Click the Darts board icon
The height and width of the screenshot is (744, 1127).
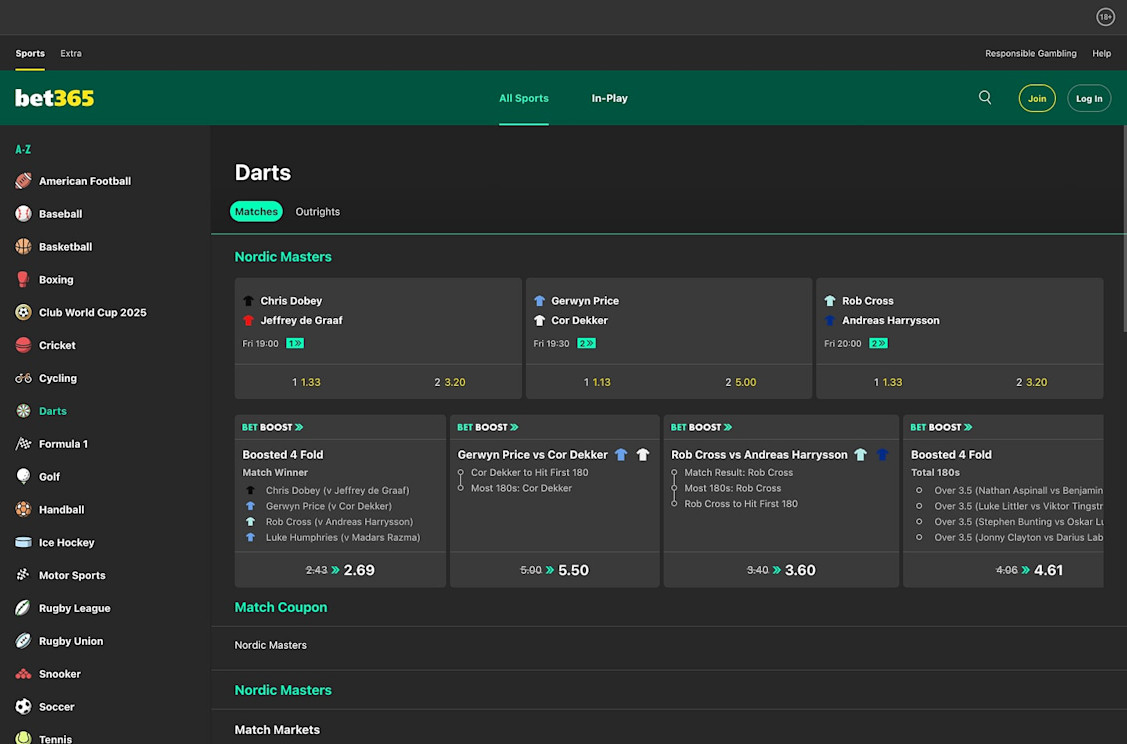(x=23, y=411)
